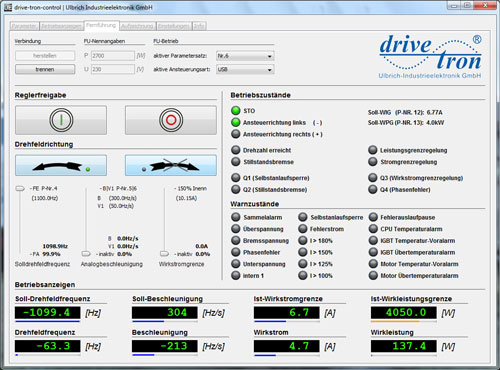Click the I> 150% warning LED

tap(303, 252)
